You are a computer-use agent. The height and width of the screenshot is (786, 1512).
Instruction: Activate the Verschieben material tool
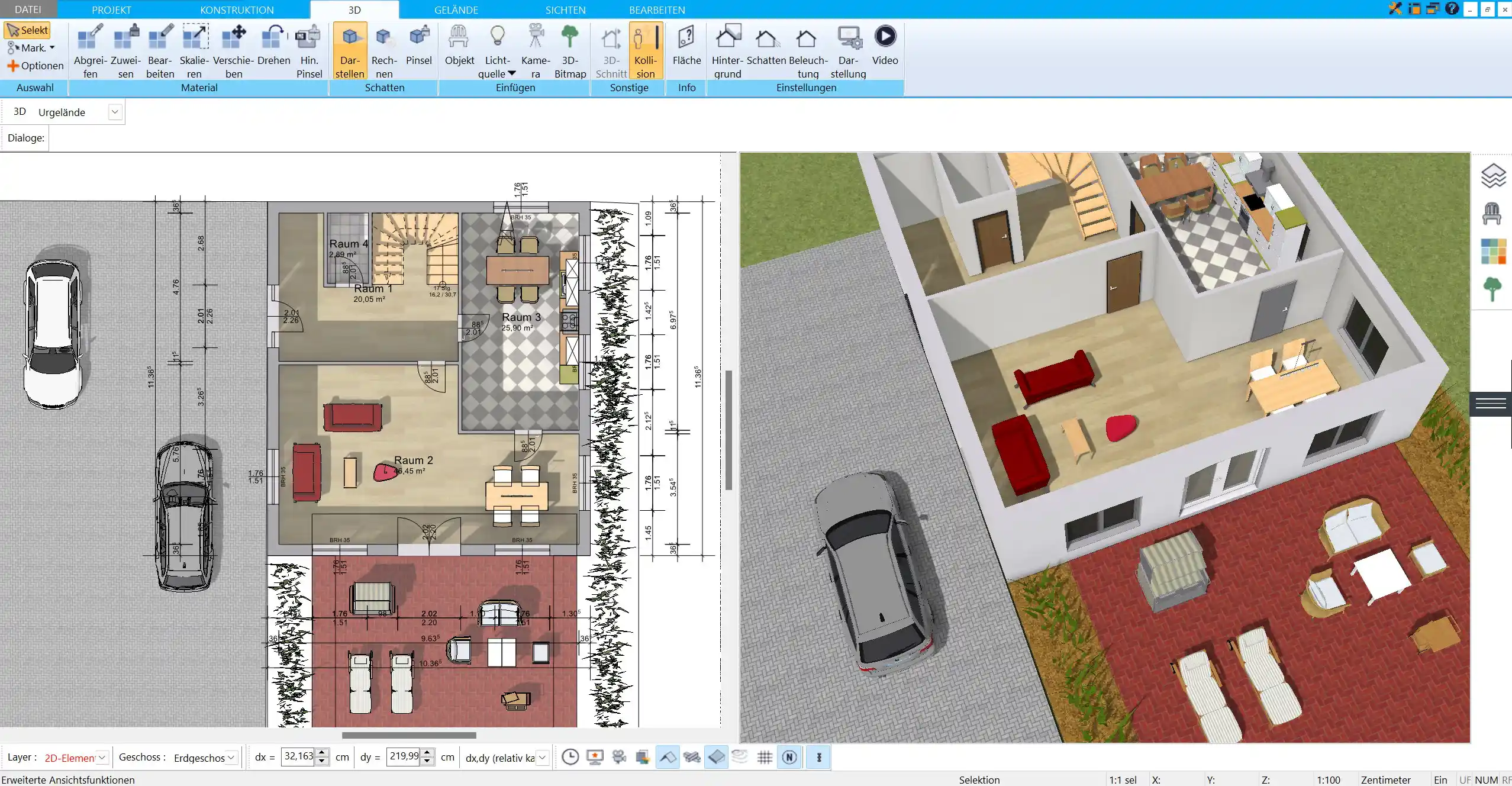pyautogui.click(x=234, y=51)
